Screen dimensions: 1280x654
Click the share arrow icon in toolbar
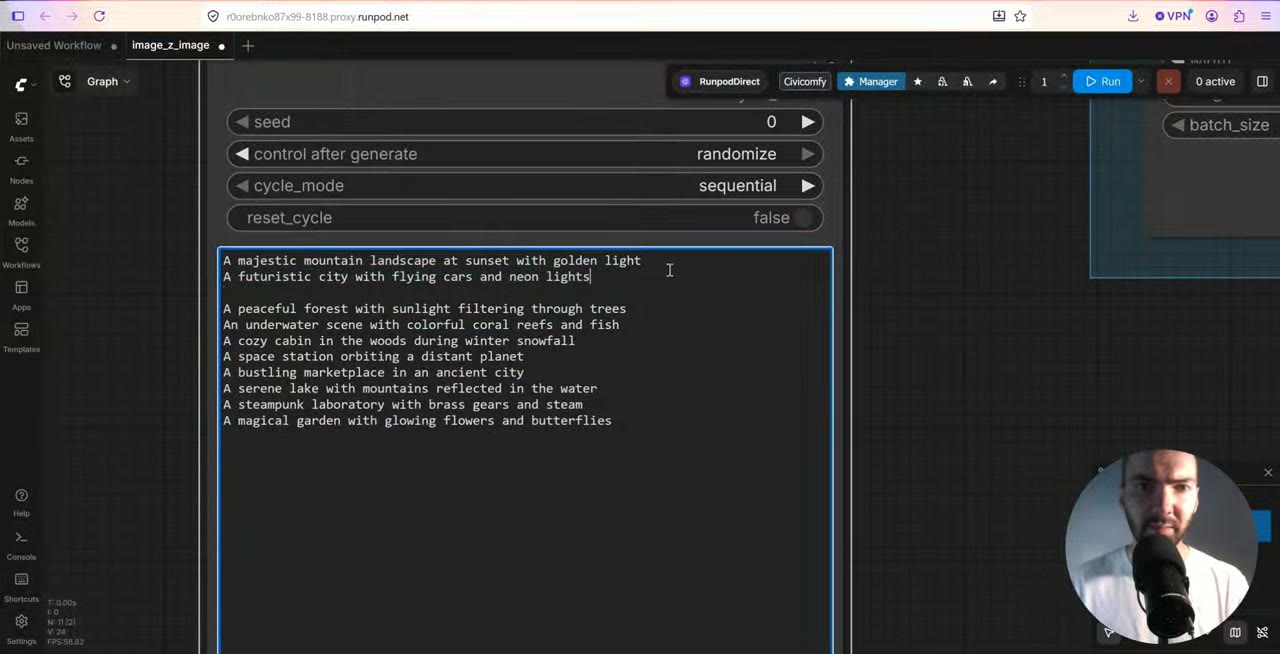pyautogui.click(x=992, y=82)
